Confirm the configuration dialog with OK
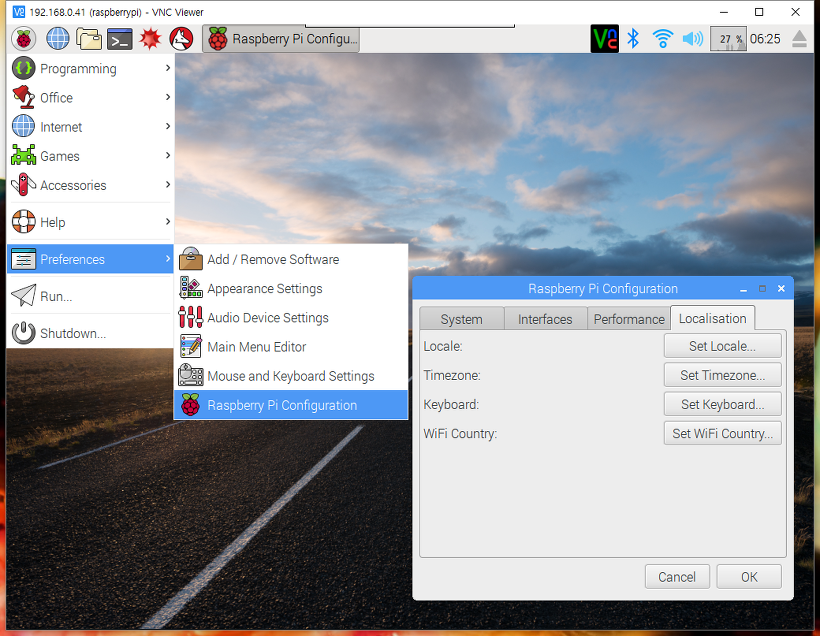The height and width of the screenshot is (636, 820). pyautogui.click(x=749, y=576)
